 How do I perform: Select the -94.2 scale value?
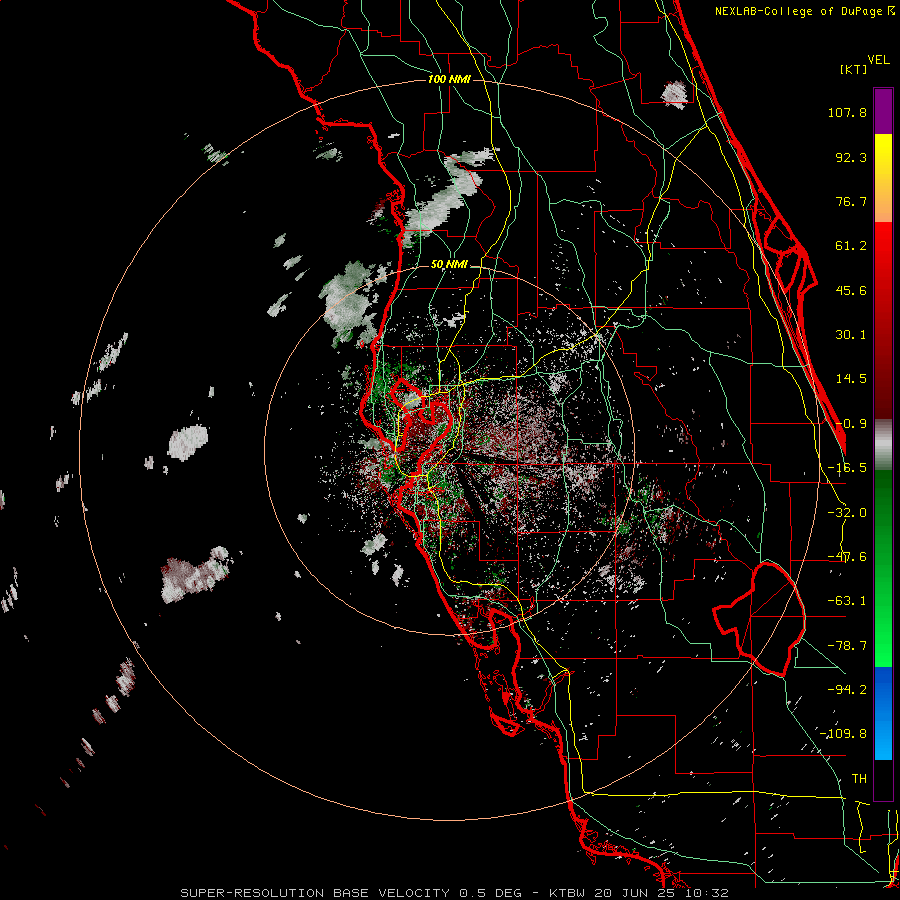tap(847, 689)
